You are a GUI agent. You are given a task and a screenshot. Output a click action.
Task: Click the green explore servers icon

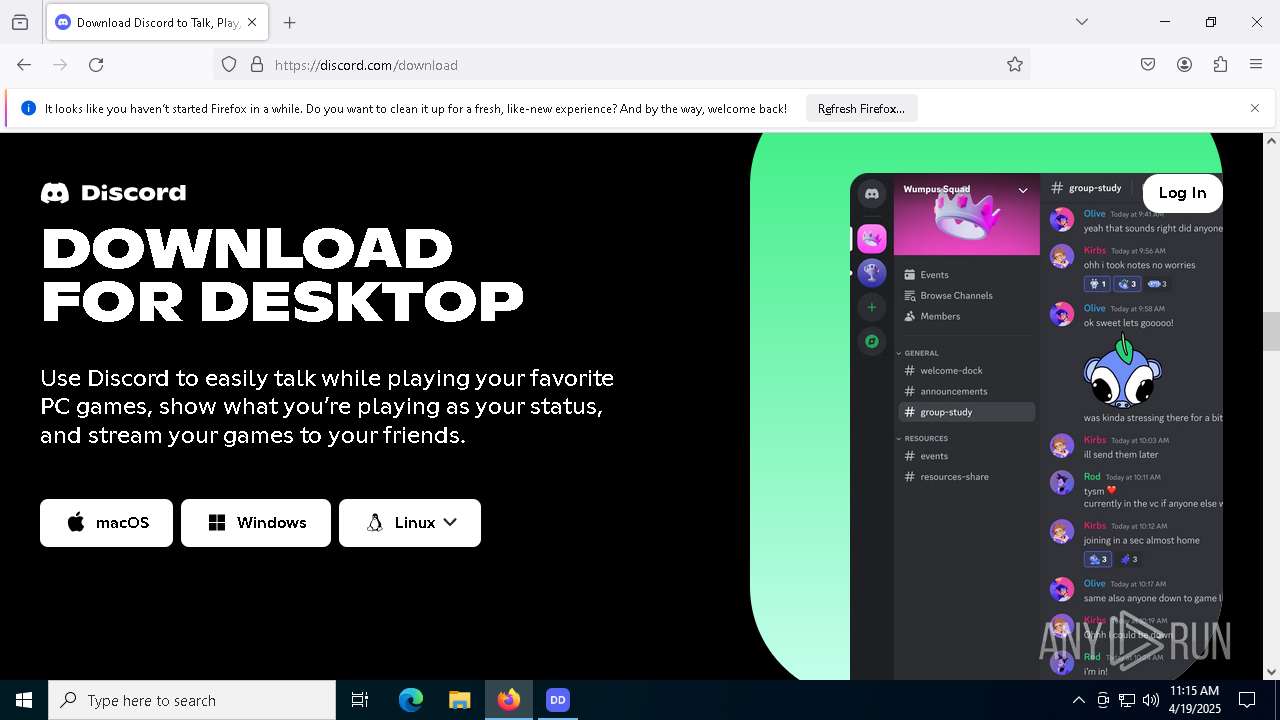(872, 342)
